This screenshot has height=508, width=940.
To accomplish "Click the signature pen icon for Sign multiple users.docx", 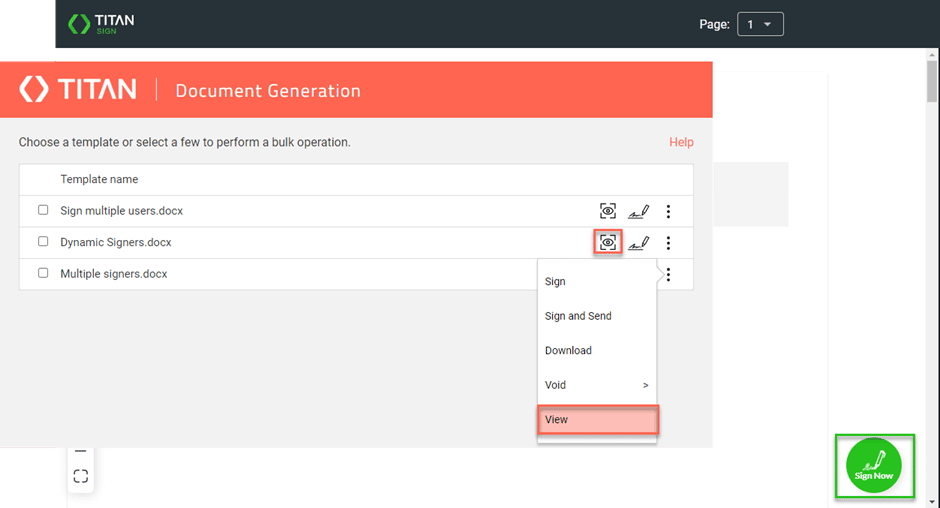I will (x=638, y=211).
